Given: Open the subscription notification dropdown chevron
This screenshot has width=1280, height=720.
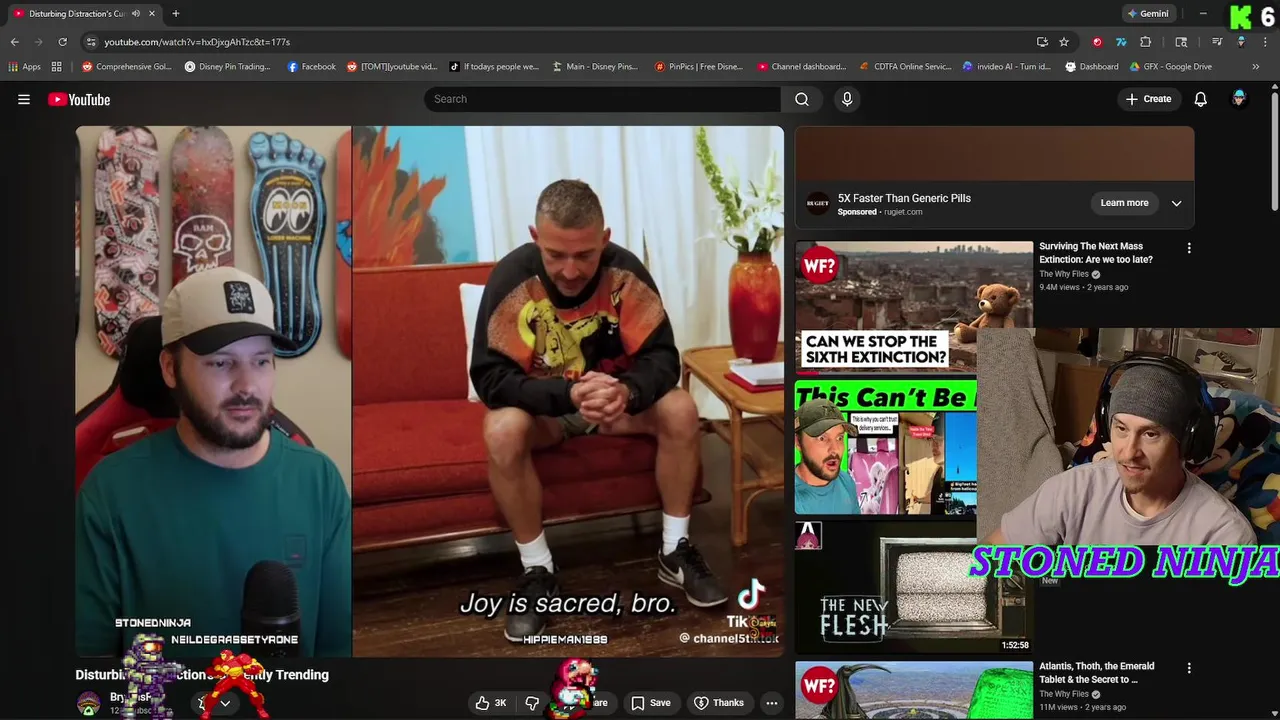Looking at the screenshot, I should click(x=225, y=703).
